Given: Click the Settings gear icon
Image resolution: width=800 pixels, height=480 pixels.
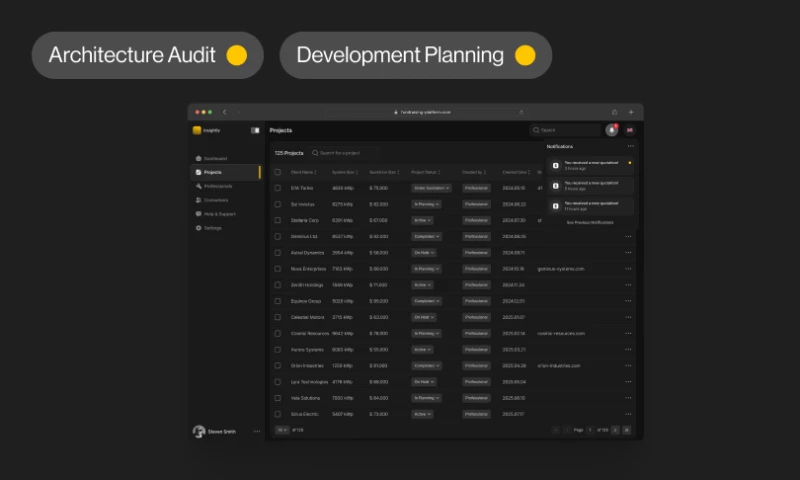Looking at the screenshot, I should pos(198,228).
